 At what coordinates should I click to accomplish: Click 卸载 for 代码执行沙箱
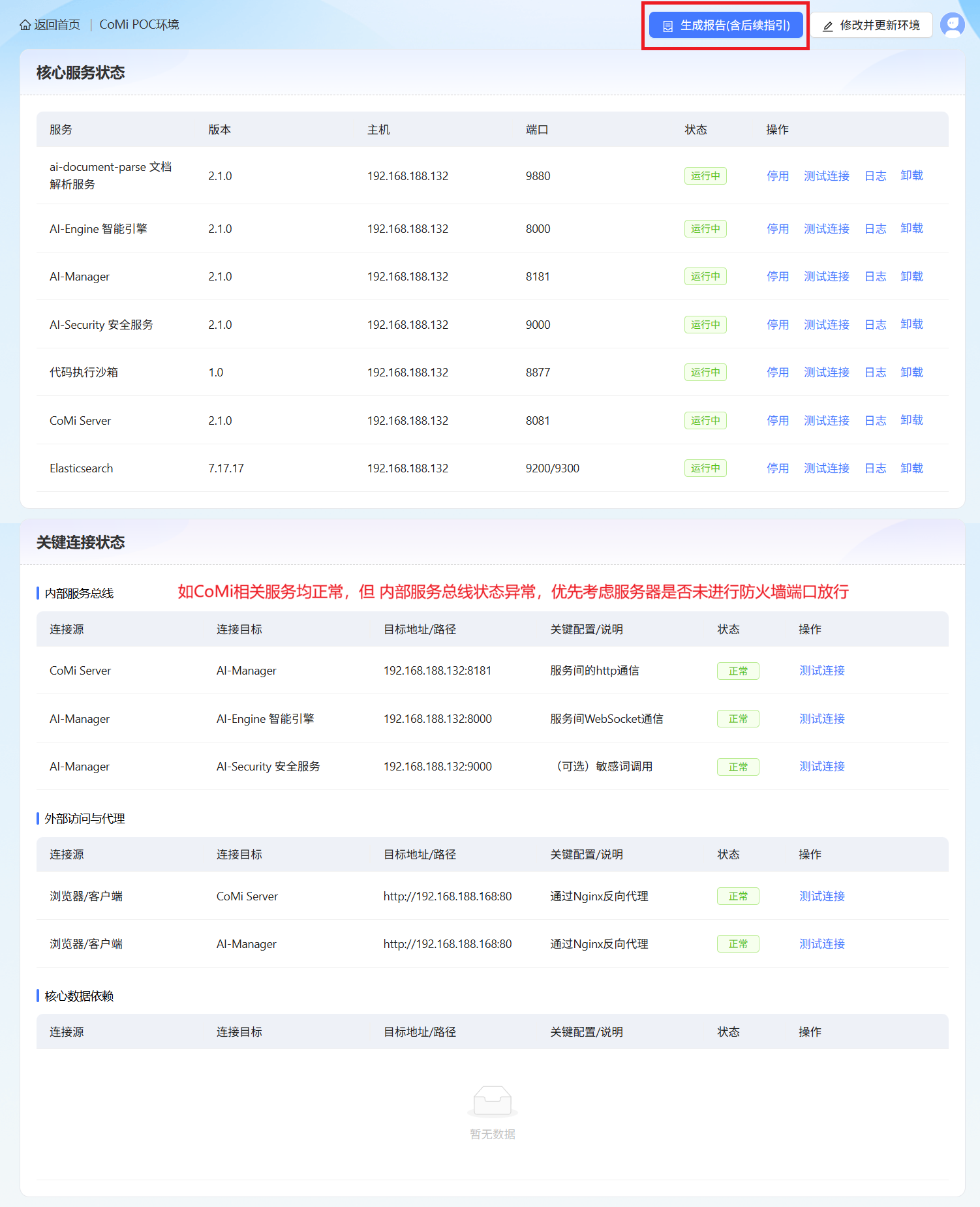911,373
